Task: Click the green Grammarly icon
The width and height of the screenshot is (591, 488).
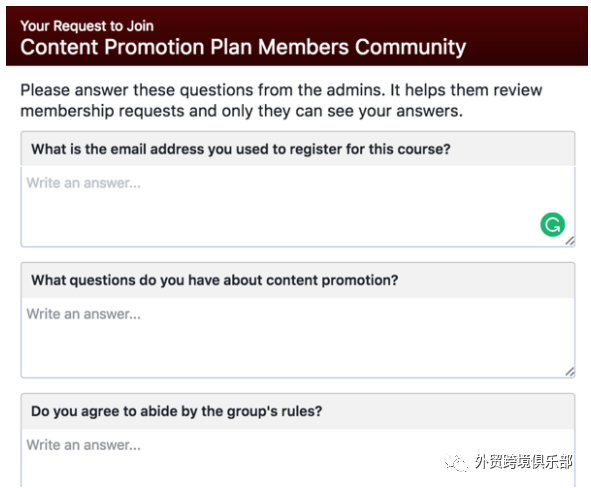Action: (x=552, y=225)
